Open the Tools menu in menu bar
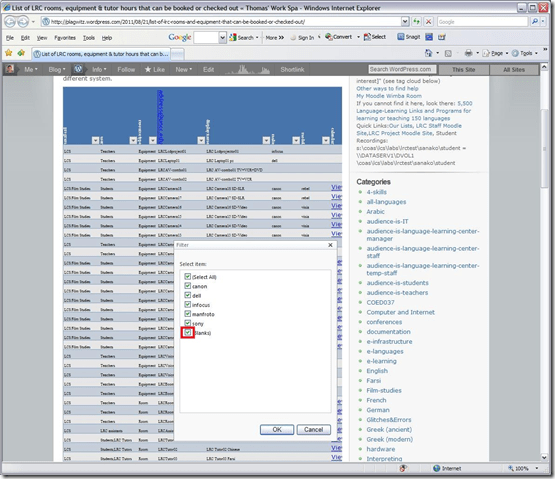Screen dimensions: 555x479 89,38
